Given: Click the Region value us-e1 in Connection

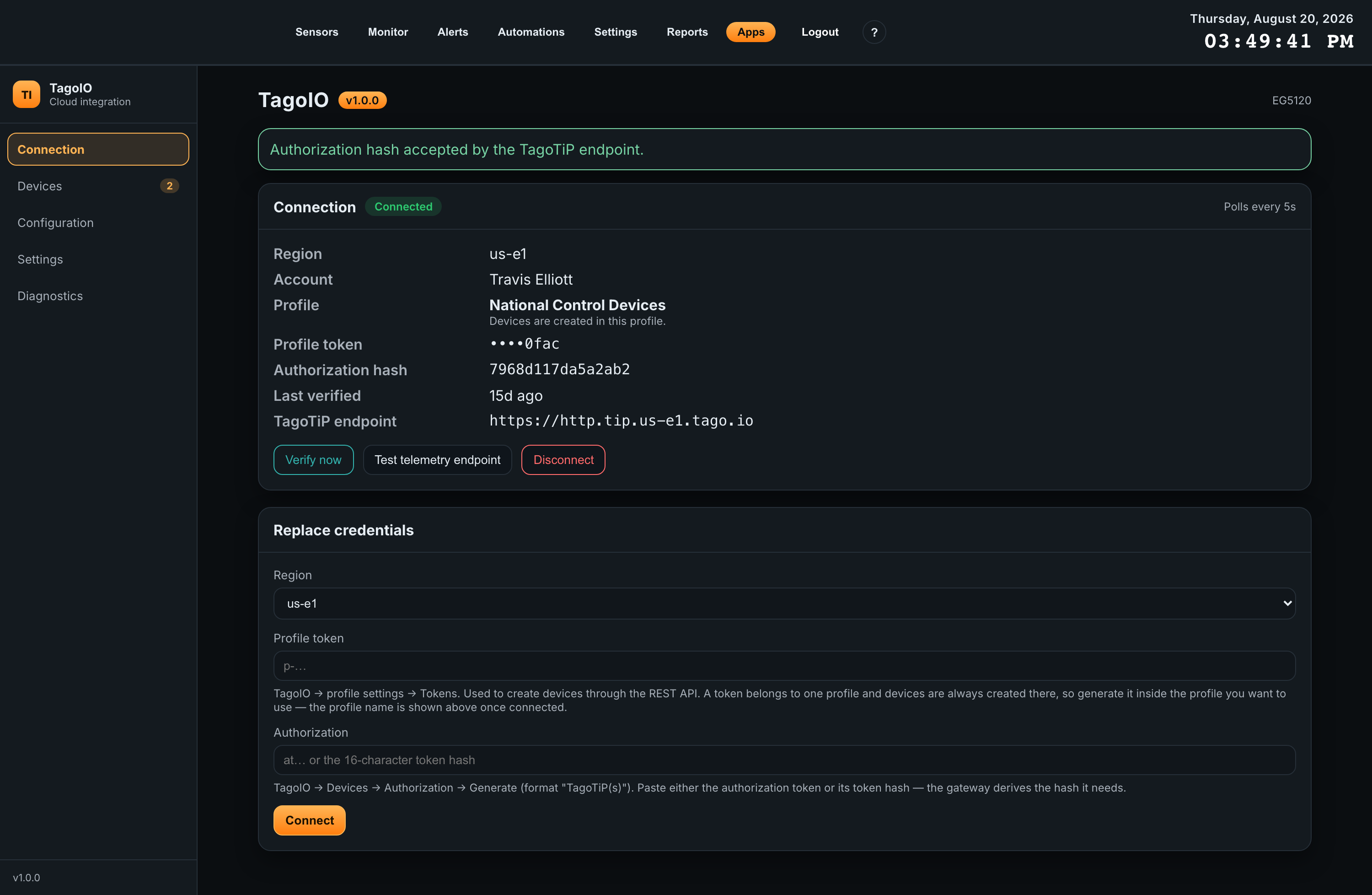Looking at the screenshot, I should click(x=508, y=254).
